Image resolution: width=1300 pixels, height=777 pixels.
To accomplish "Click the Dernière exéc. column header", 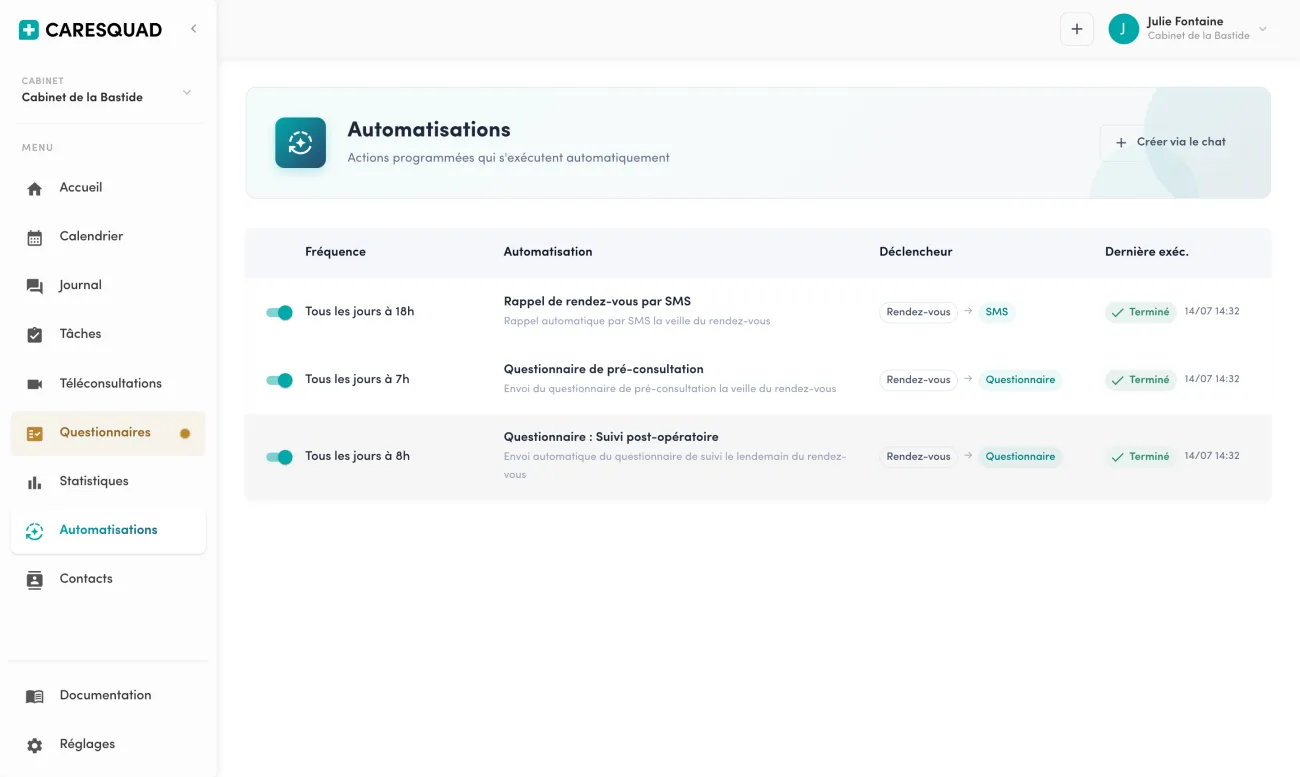I will pos(1147,252).
